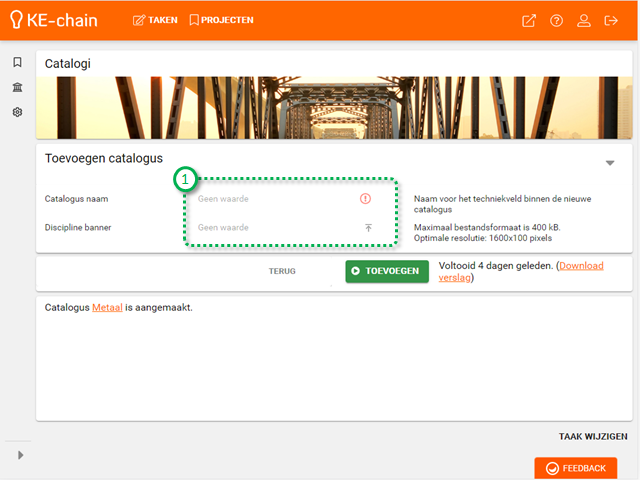Screen dimensions: 640x480
Task: Click the Discipline banner file field
Action: pyautogui.click(x=285, y=227)
